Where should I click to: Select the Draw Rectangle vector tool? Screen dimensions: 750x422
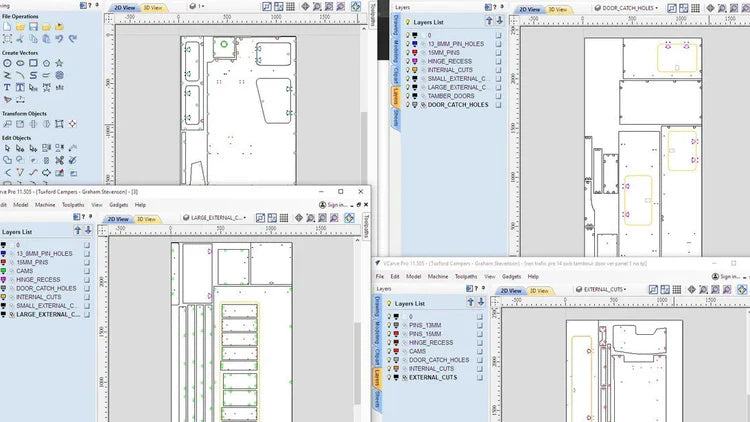click(x=33, y=63)
